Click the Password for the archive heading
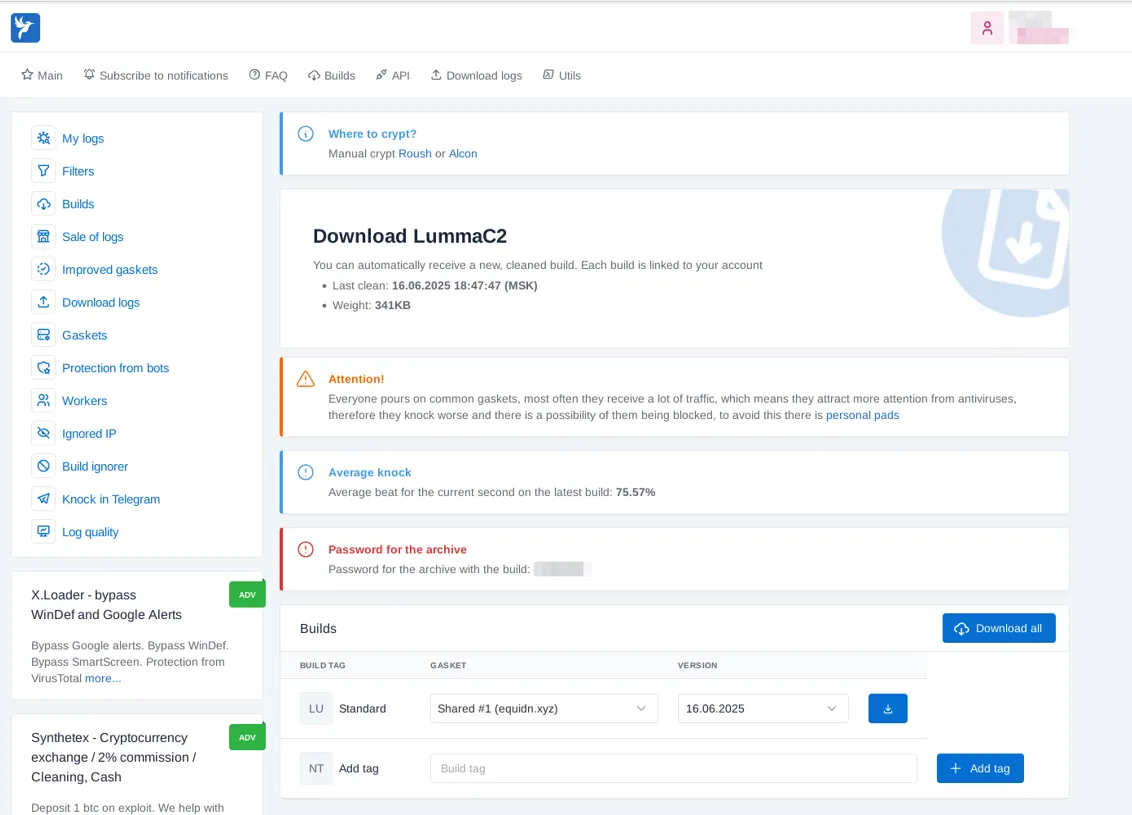 (397, 549)
